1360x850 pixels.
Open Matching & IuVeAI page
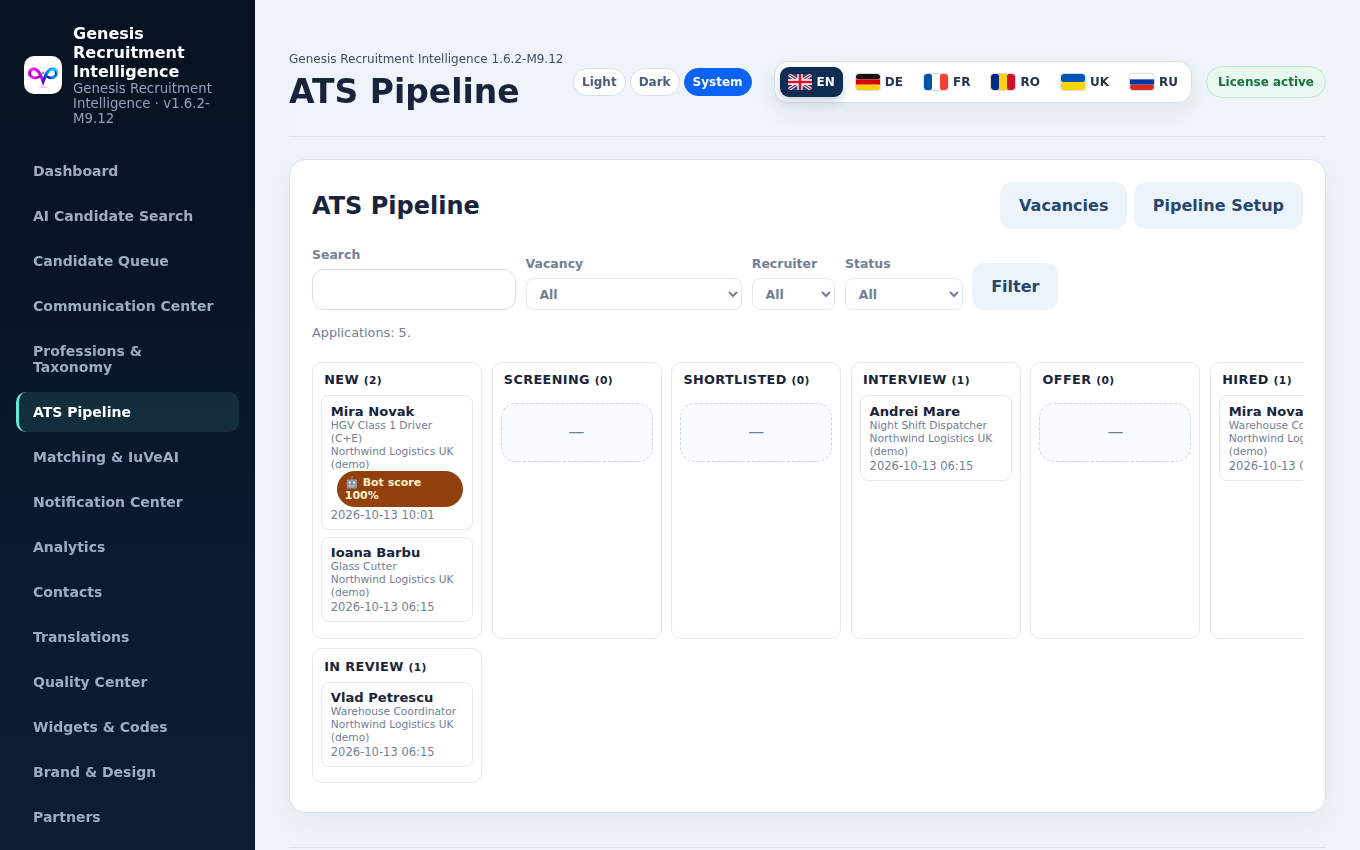(x=127, y=457)
